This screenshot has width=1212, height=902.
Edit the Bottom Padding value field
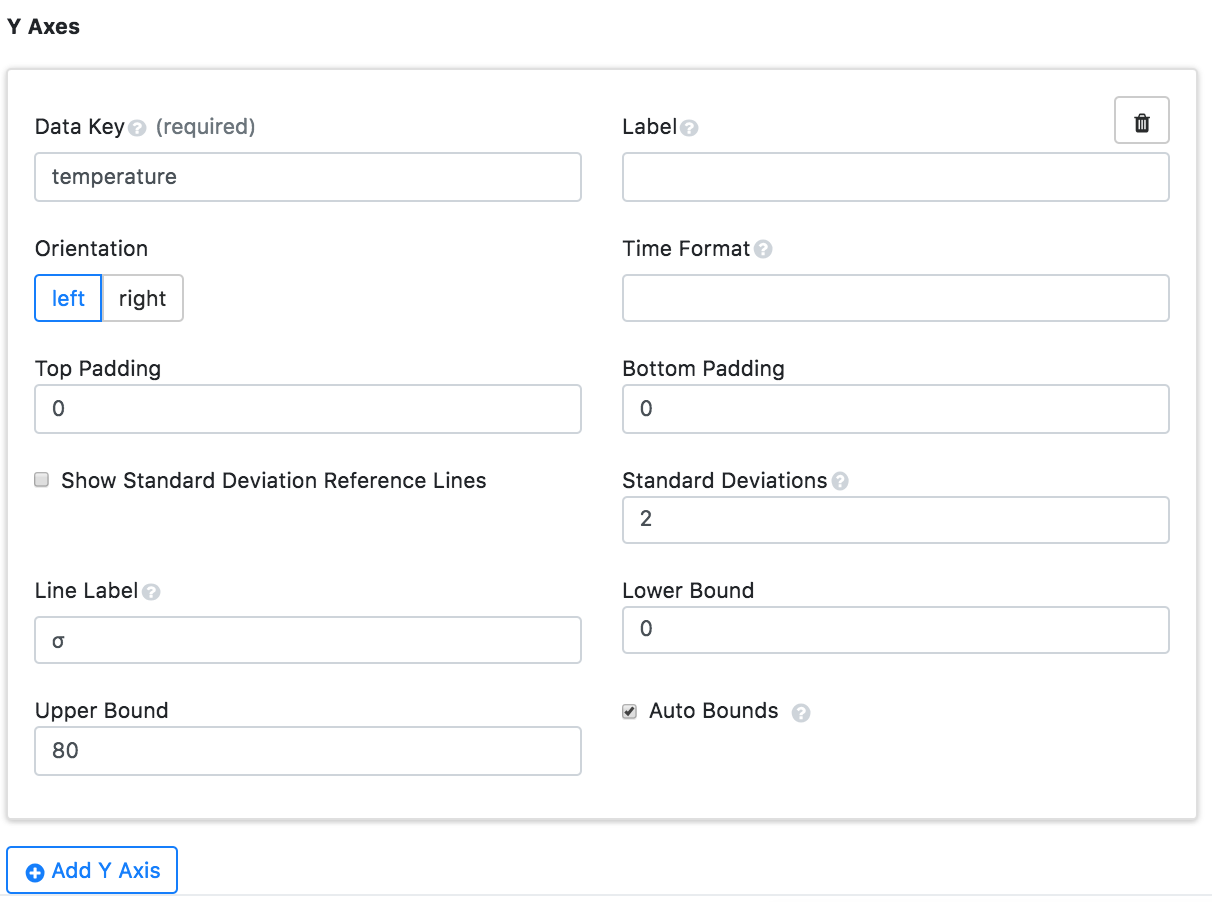pos(895,409)
